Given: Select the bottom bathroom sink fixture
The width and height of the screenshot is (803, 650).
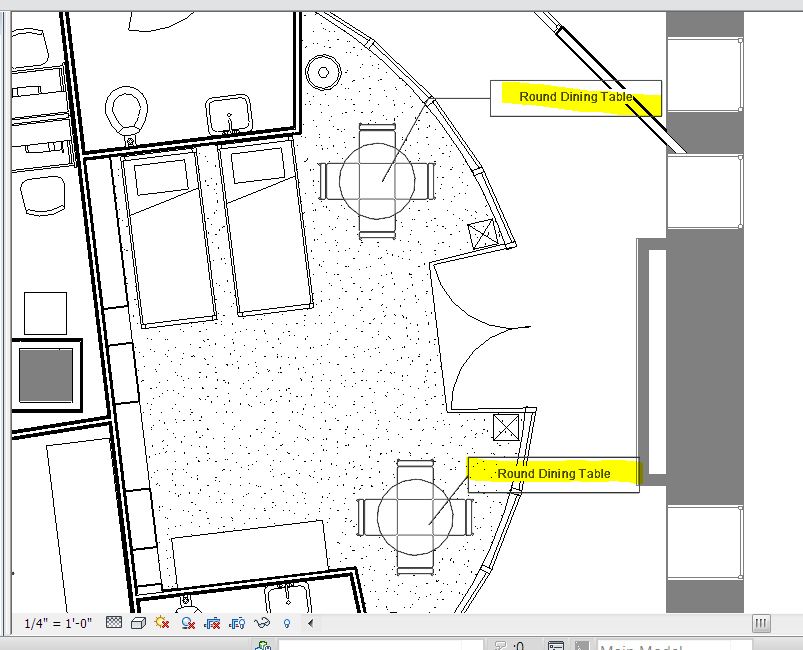Looking at the screenshot, I should point(288,597).
